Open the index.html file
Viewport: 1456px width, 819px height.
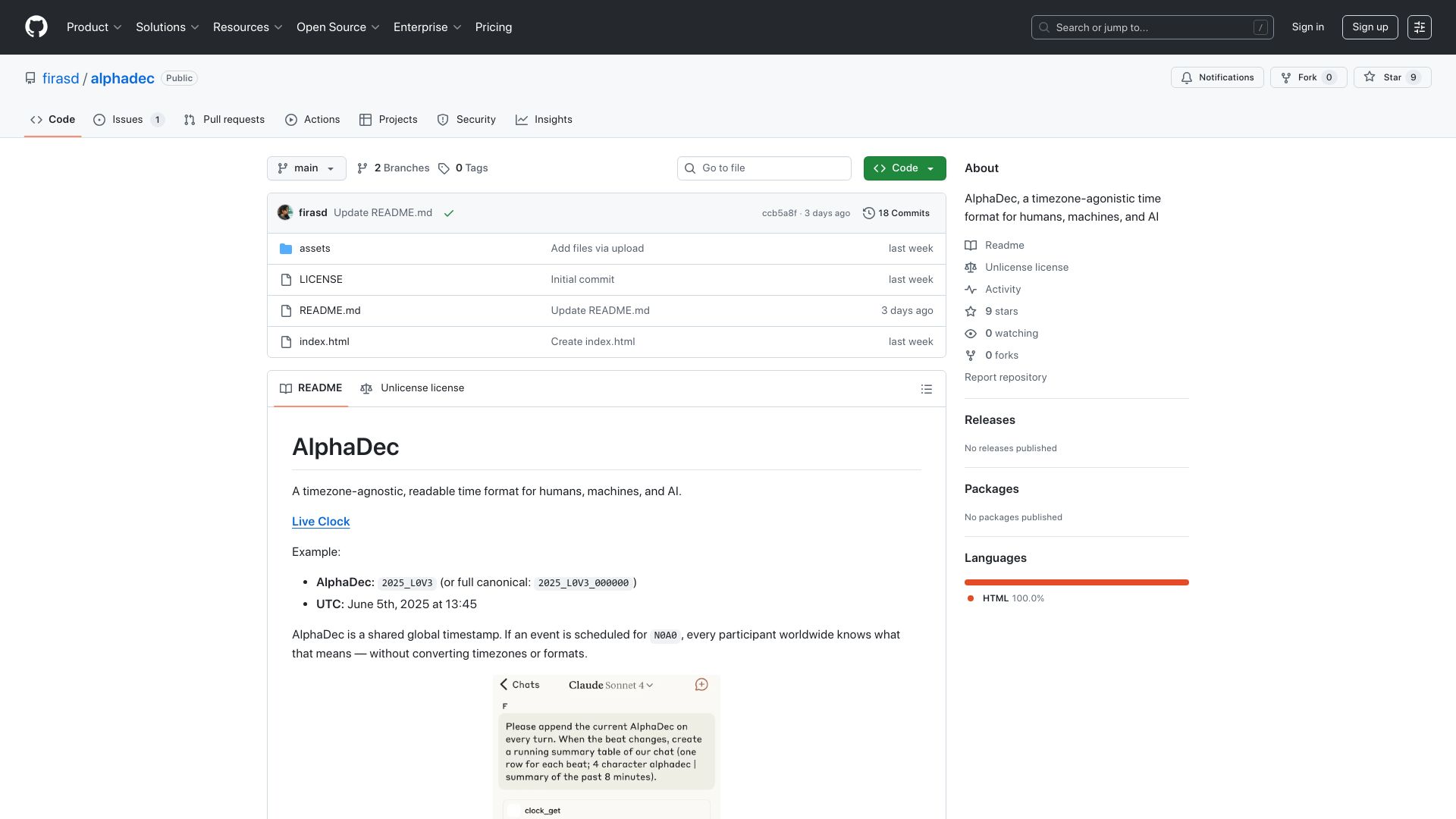pyautogui.click(x=325, y=342)
